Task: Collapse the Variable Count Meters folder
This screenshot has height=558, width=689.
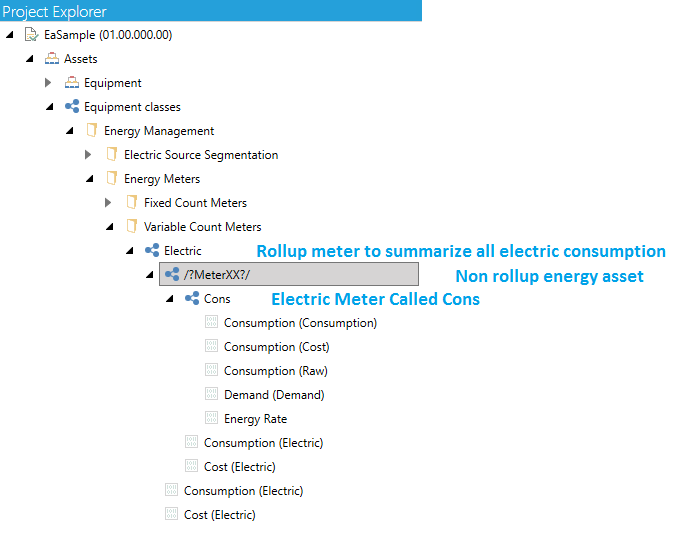Action: point(110,227)
